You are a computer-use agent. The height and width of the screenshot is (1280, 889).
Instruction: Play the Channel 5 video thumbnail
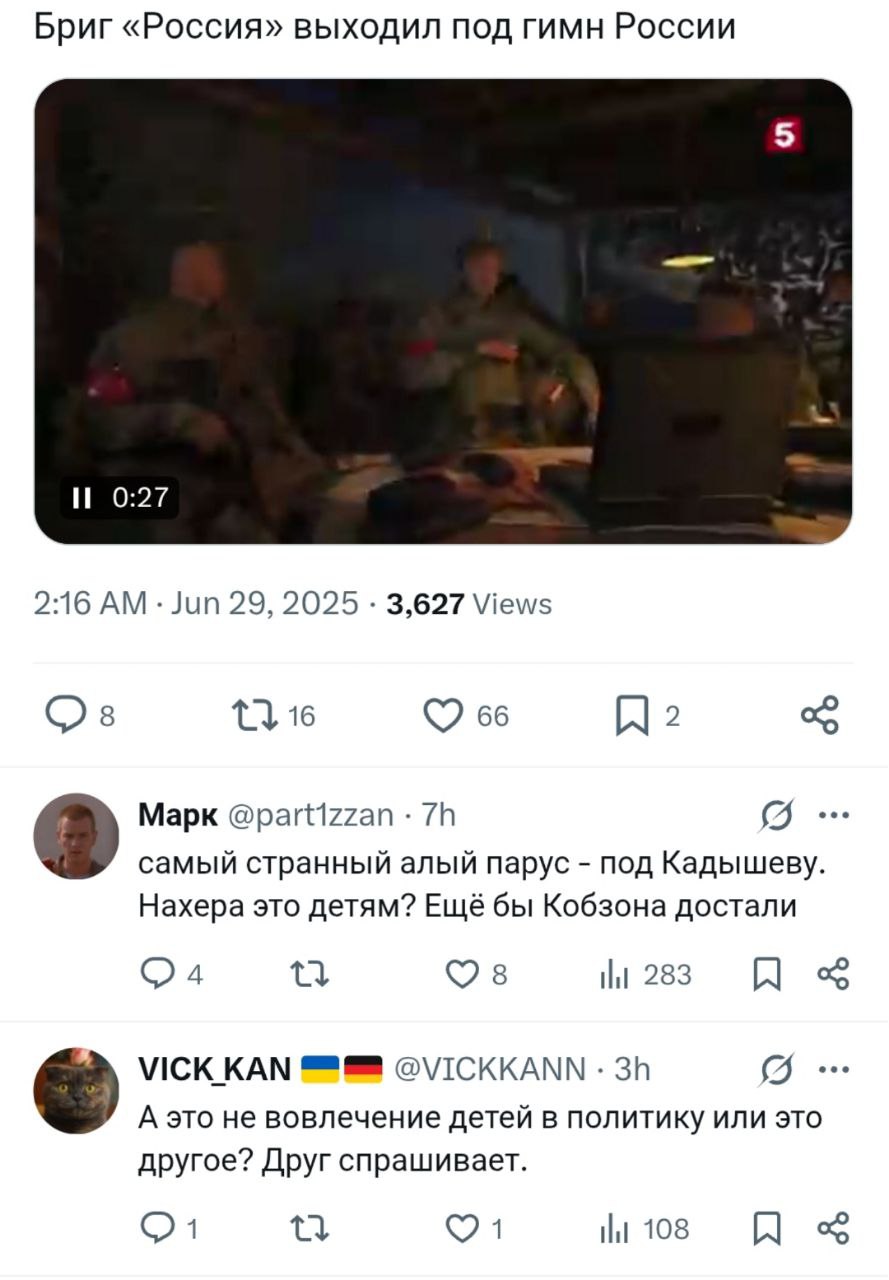coord(444,311)
